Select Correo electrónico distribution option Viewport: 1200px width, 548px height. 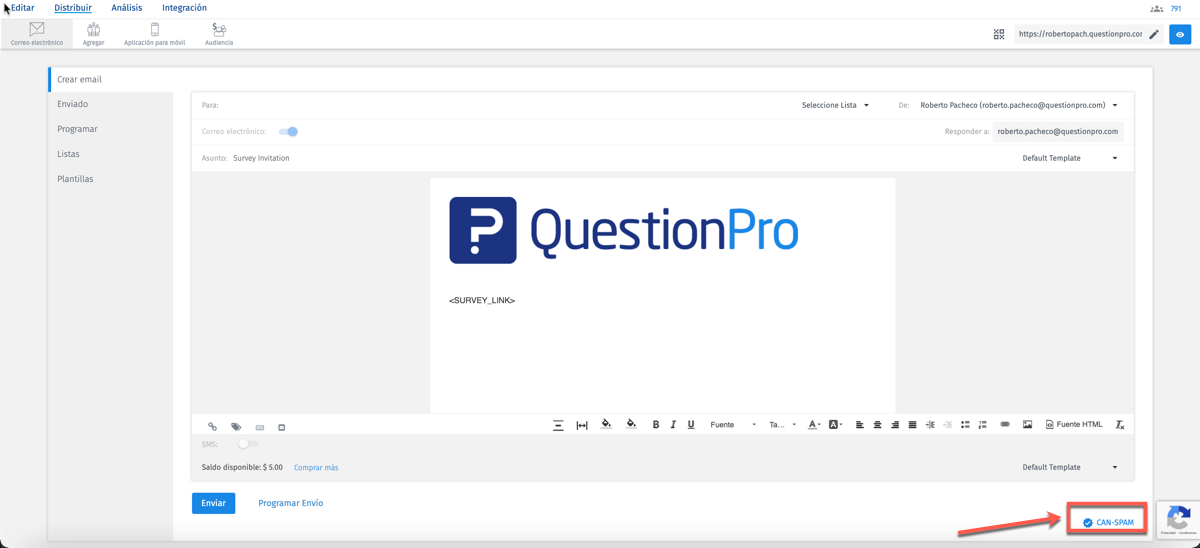(x=36, y=34)
